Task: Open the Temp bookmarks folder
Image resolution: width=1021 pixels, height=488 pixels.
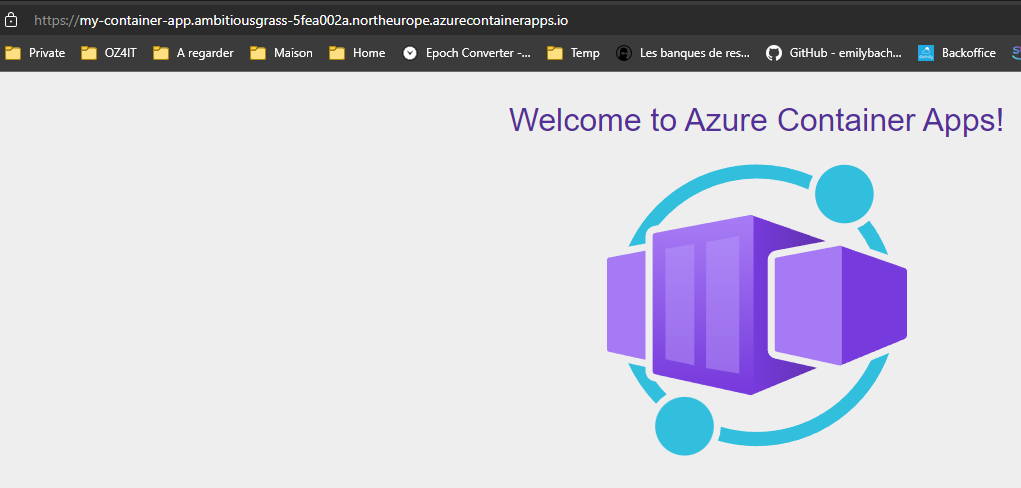Action: [x=573, y=53]
